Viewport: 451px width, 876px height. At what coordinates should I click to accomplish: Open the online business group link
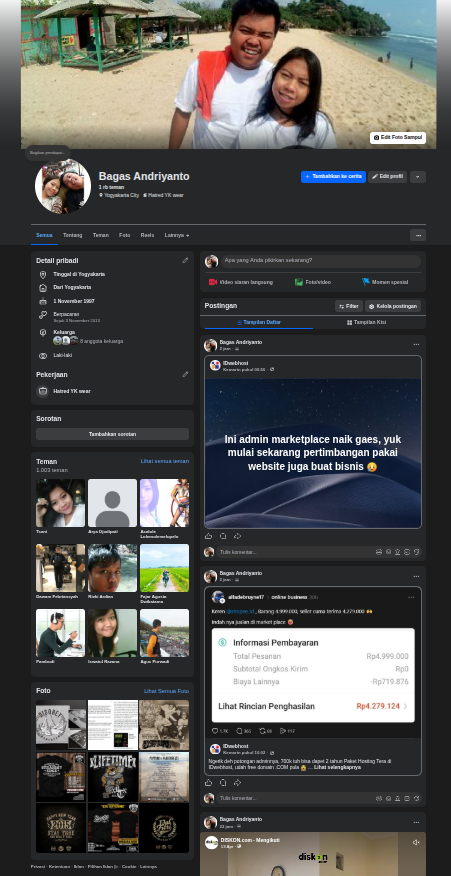[289, 597]
